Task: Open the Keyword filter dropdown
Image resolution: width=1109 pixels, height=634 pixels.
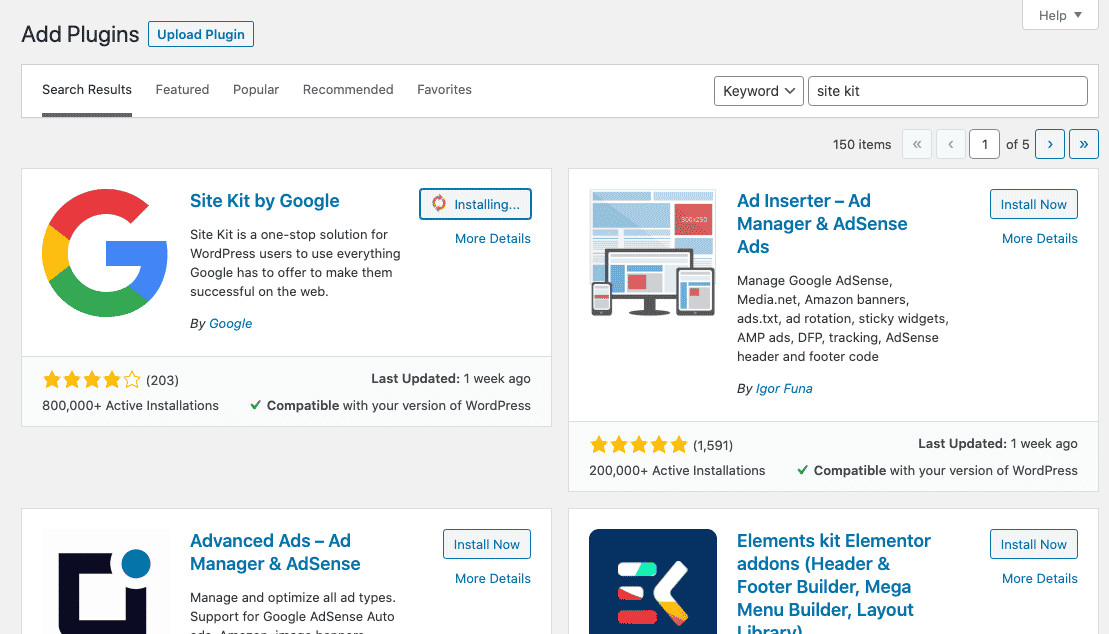Action: (x=758, y=90)
